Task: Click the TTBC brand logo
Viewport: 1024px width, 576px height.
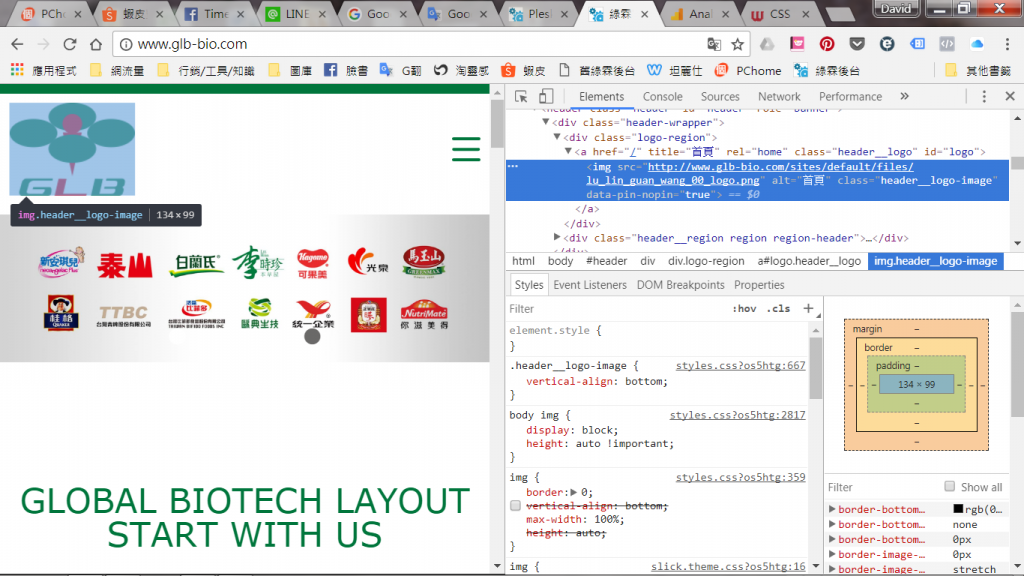Action: [123, 315]
